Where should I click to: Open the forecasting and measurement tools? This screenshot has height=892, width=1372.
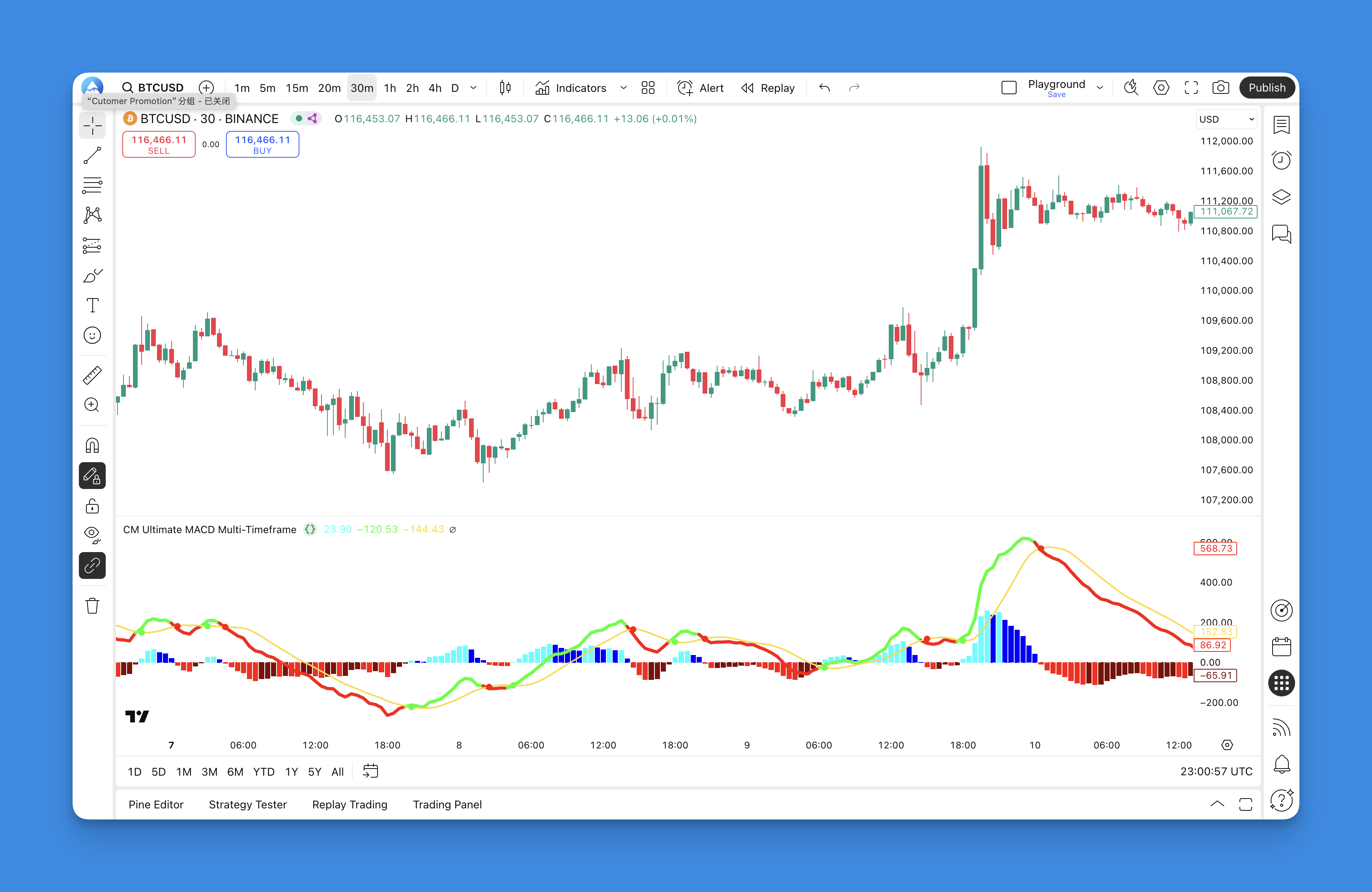(x=92, y=245)
